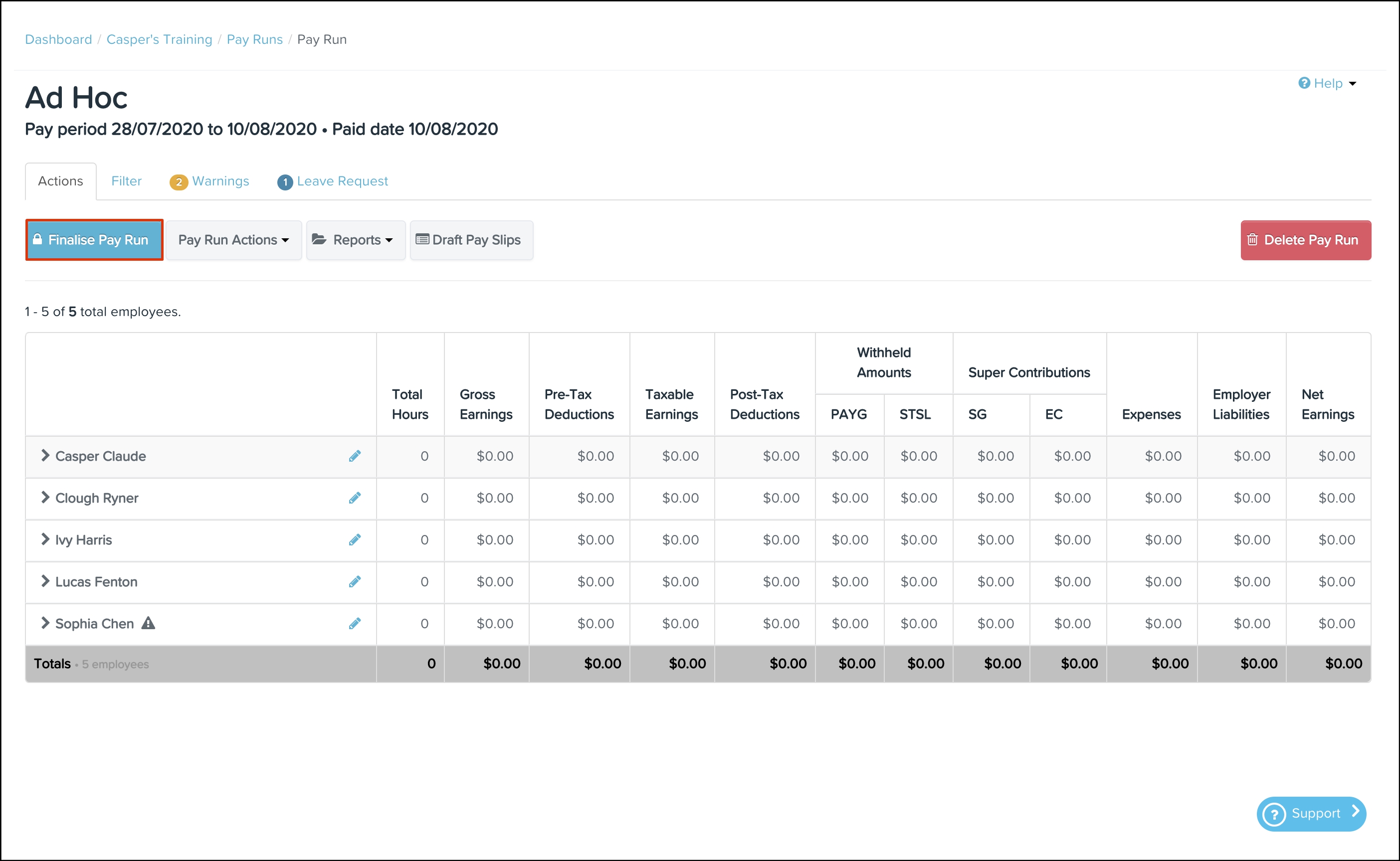Click pencil edit icon for Ivy Harris

[355, 540]
